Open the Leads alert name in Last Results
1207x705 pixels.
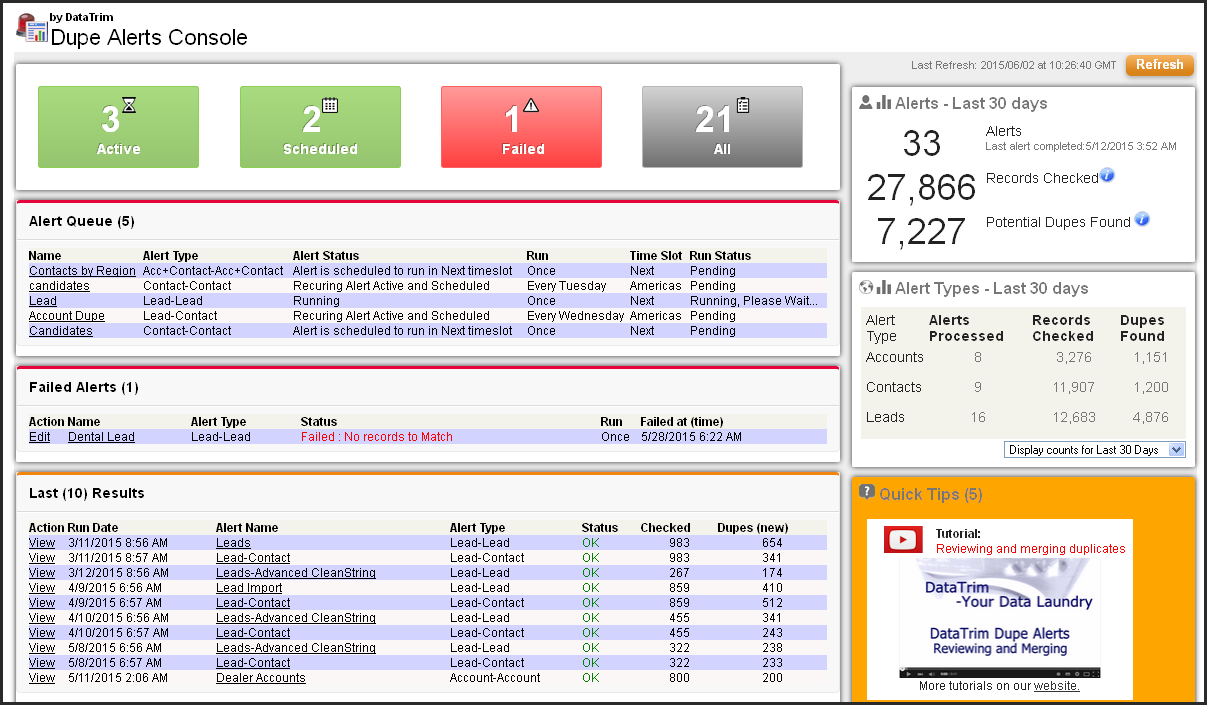[x=233, y=543]
